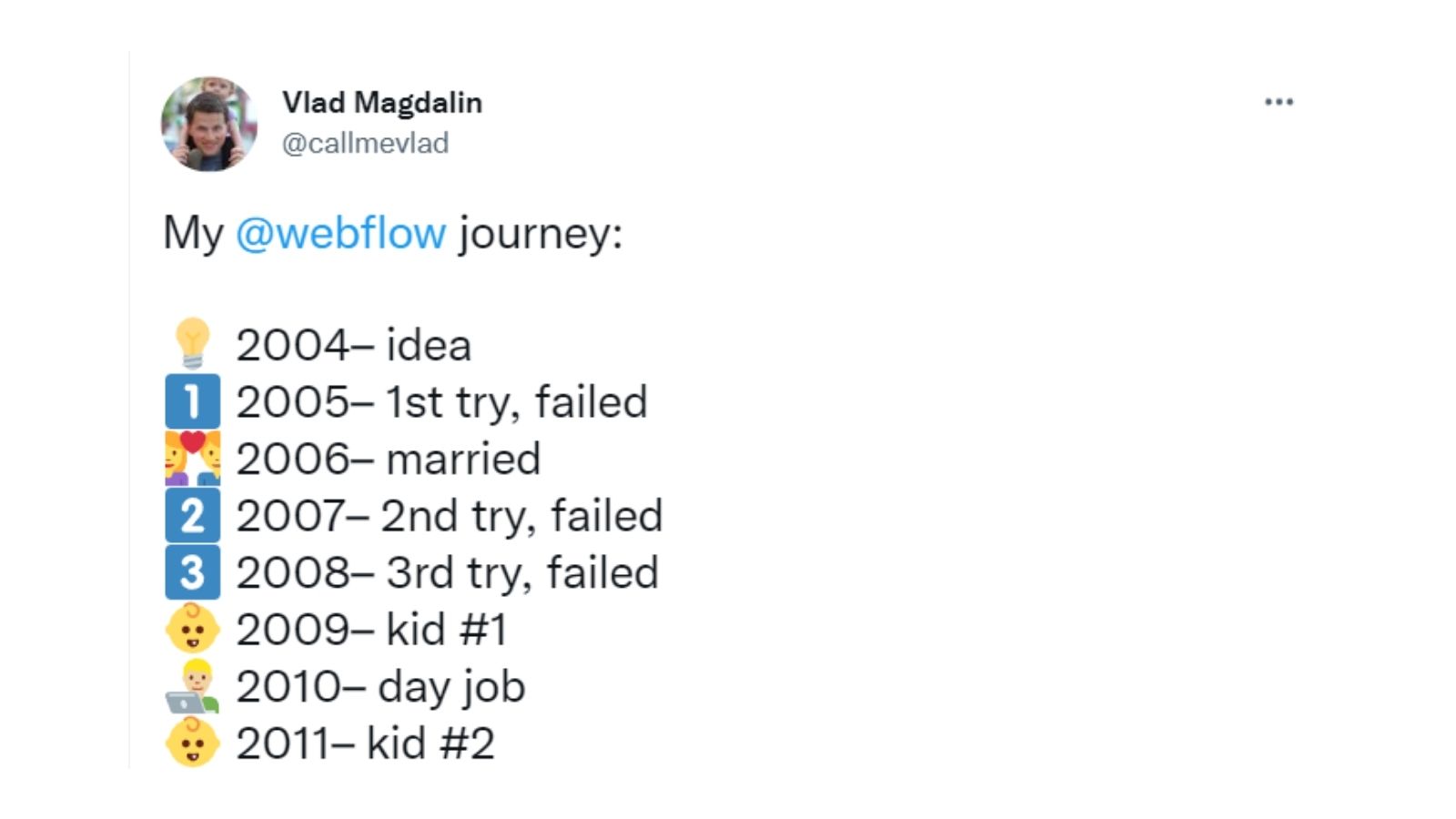Click the baby emoji beside kid #2

193,743
